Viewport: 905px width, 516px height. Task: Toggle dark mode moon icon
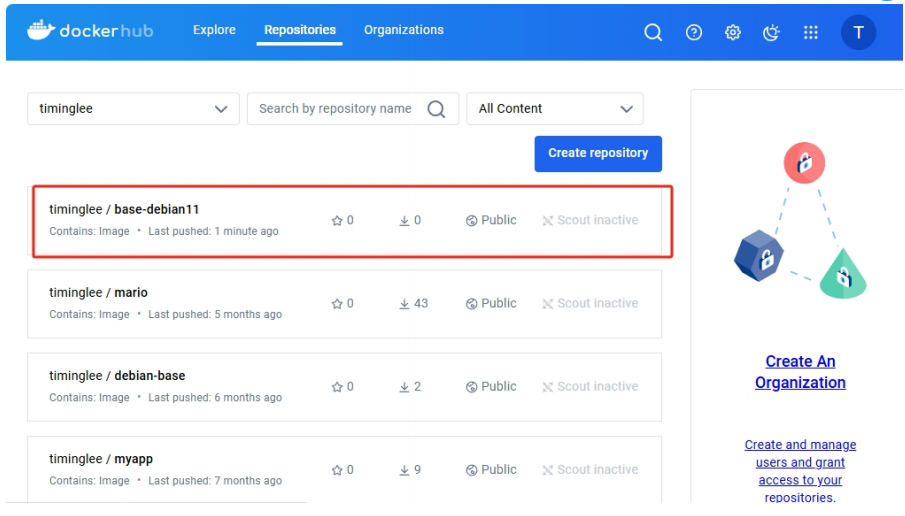click(x=771, y=32)
